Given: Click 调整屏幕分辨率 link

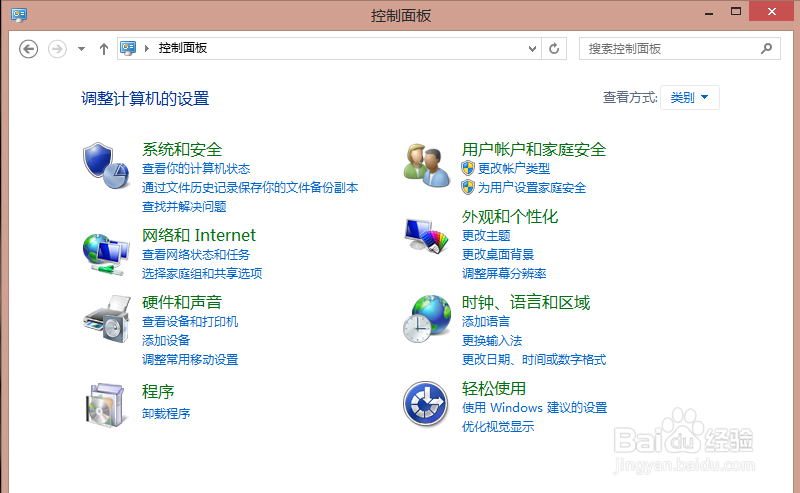Looking at the screenshot, I should point(504,273).
